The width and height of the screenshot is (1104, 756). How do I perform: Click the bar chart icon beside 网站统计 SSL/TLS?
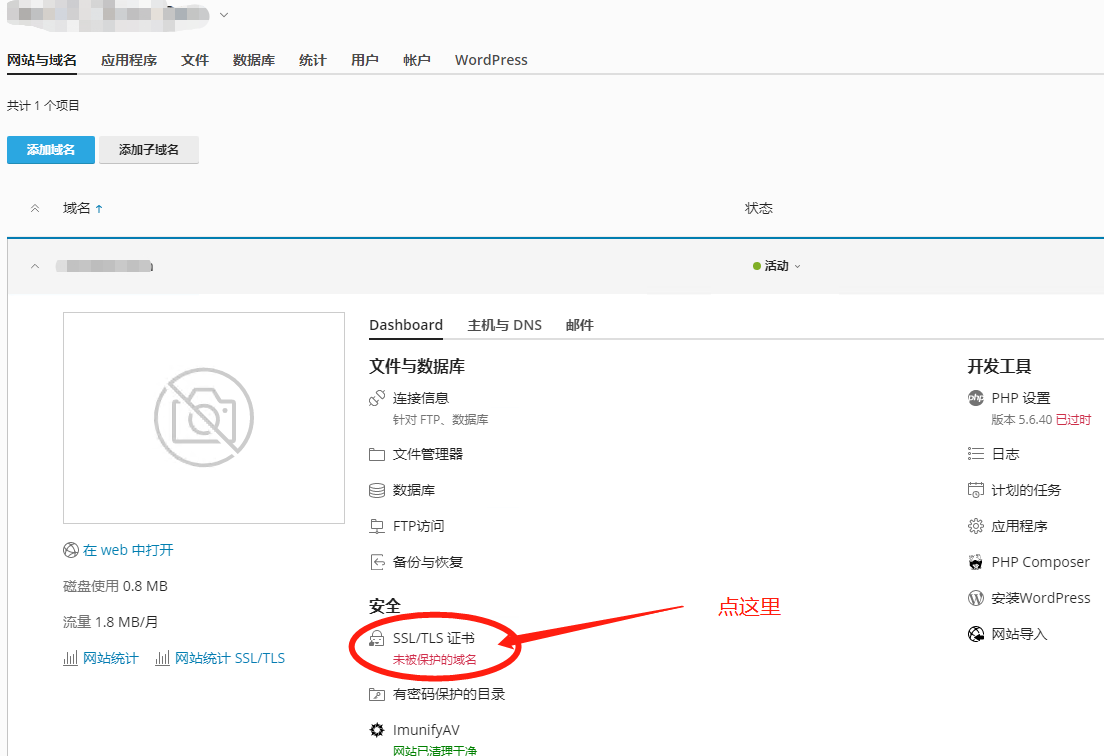tap(163, 658)
